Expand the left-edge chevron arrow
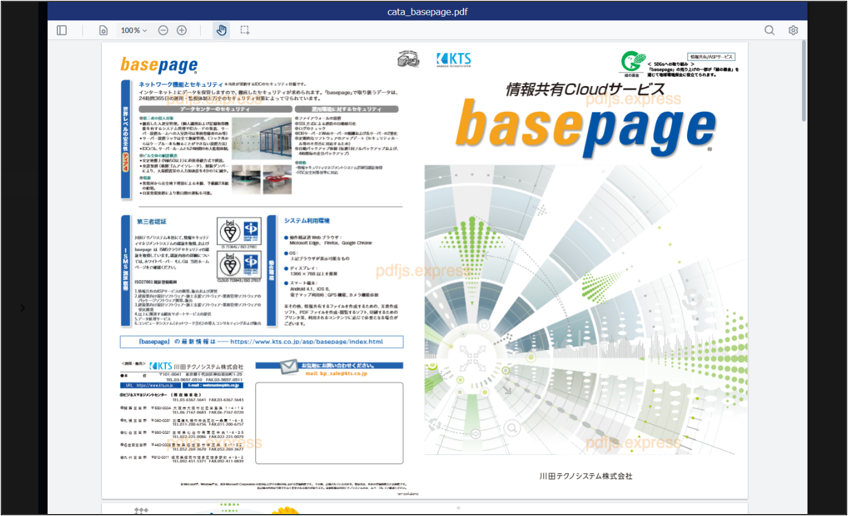The height and width of the screenshot is (516, 848). point(22,308)
